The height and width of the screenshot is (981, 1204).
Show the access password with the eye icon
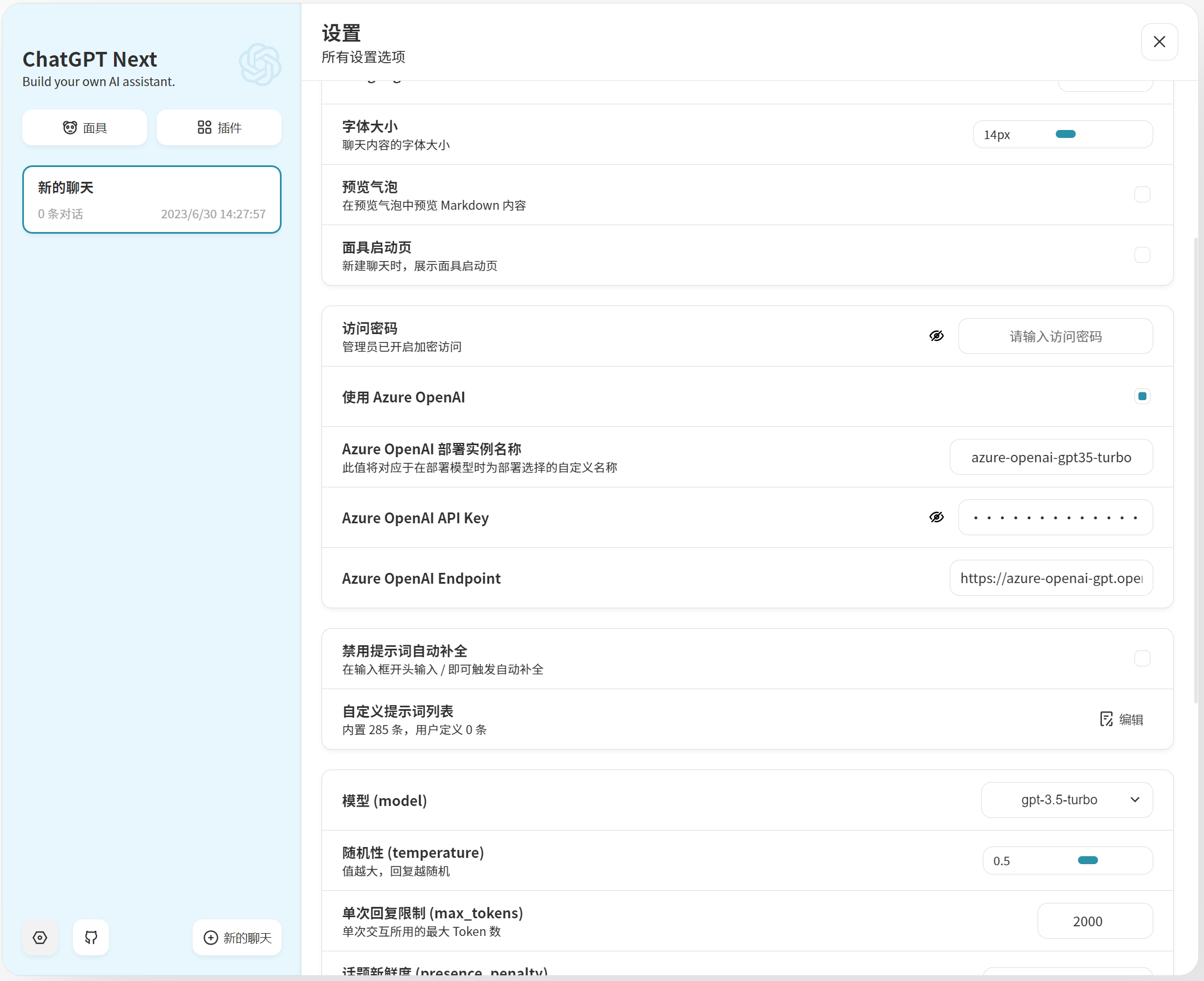coord(937,336)
